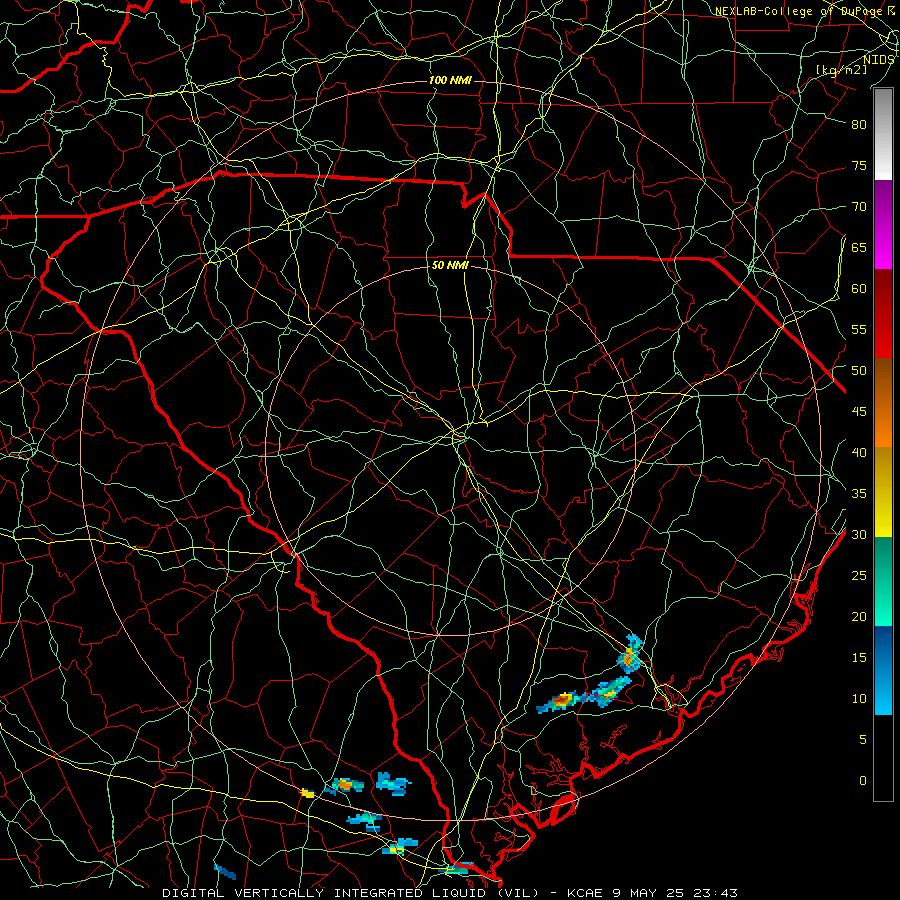Click the 20 value on the color scale
Image resolution: width=900 pixels, height=900 pixels.
(859, 617)
